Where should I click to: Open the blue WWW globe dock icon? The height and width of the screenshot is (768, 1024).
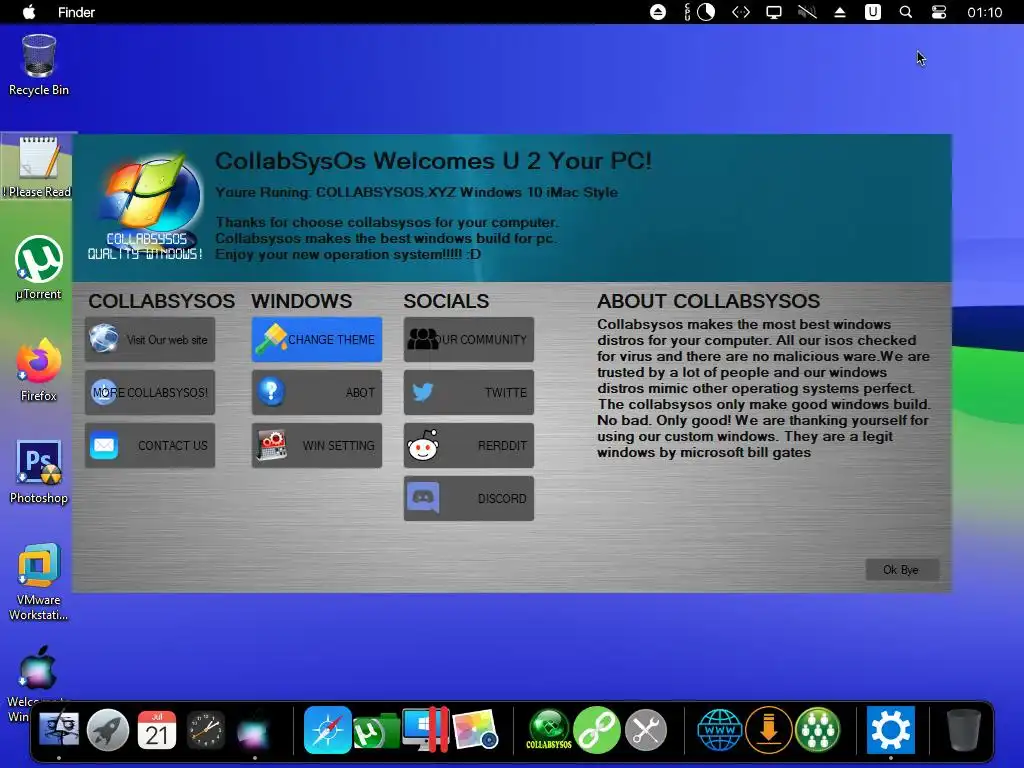[720, 729]
